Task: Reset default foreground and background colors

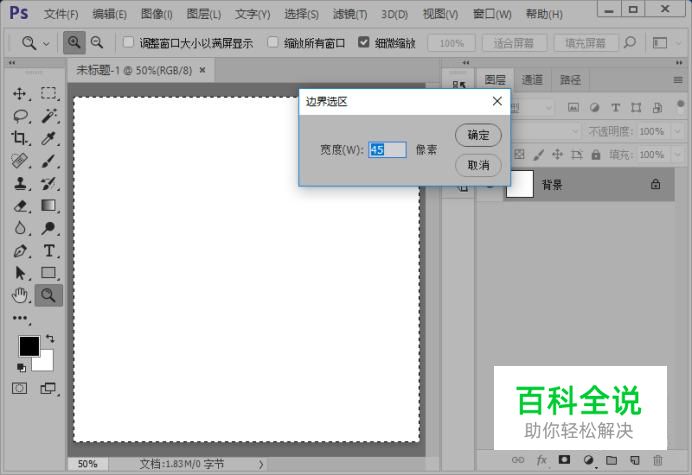Action: point(21,367)
